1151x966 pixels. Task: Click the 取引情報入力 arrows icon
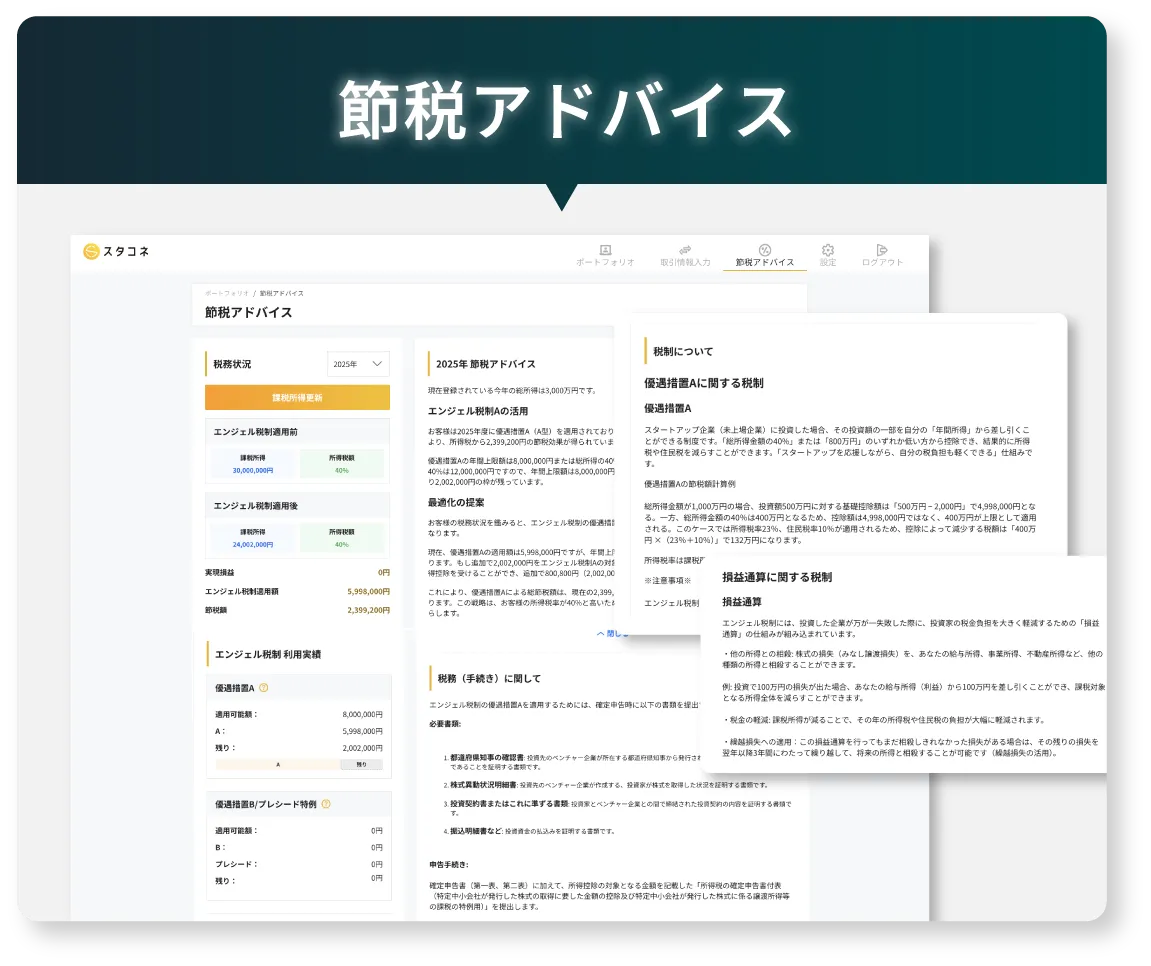(x=685, y=250)
